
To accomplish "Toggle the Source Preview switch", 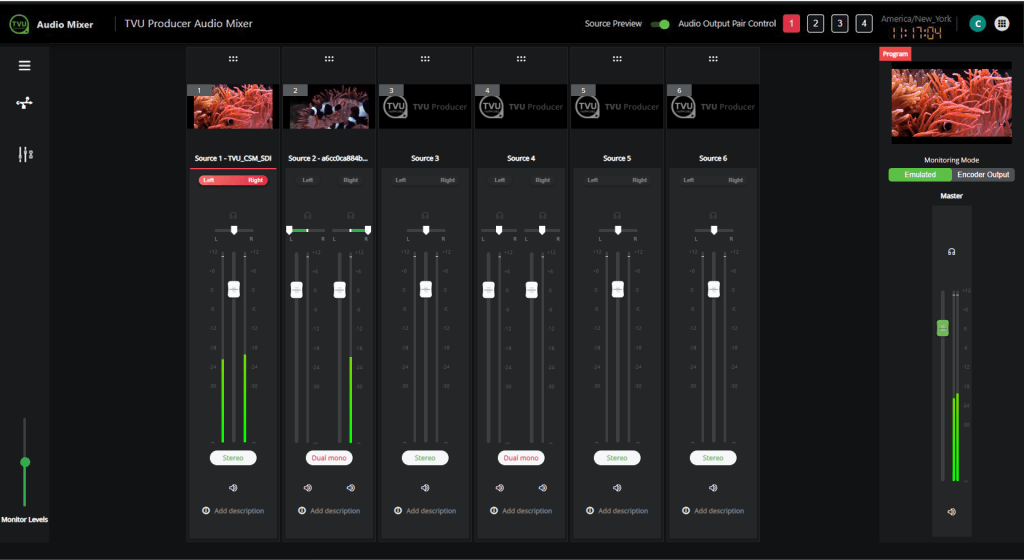I will tap(660, 24).
